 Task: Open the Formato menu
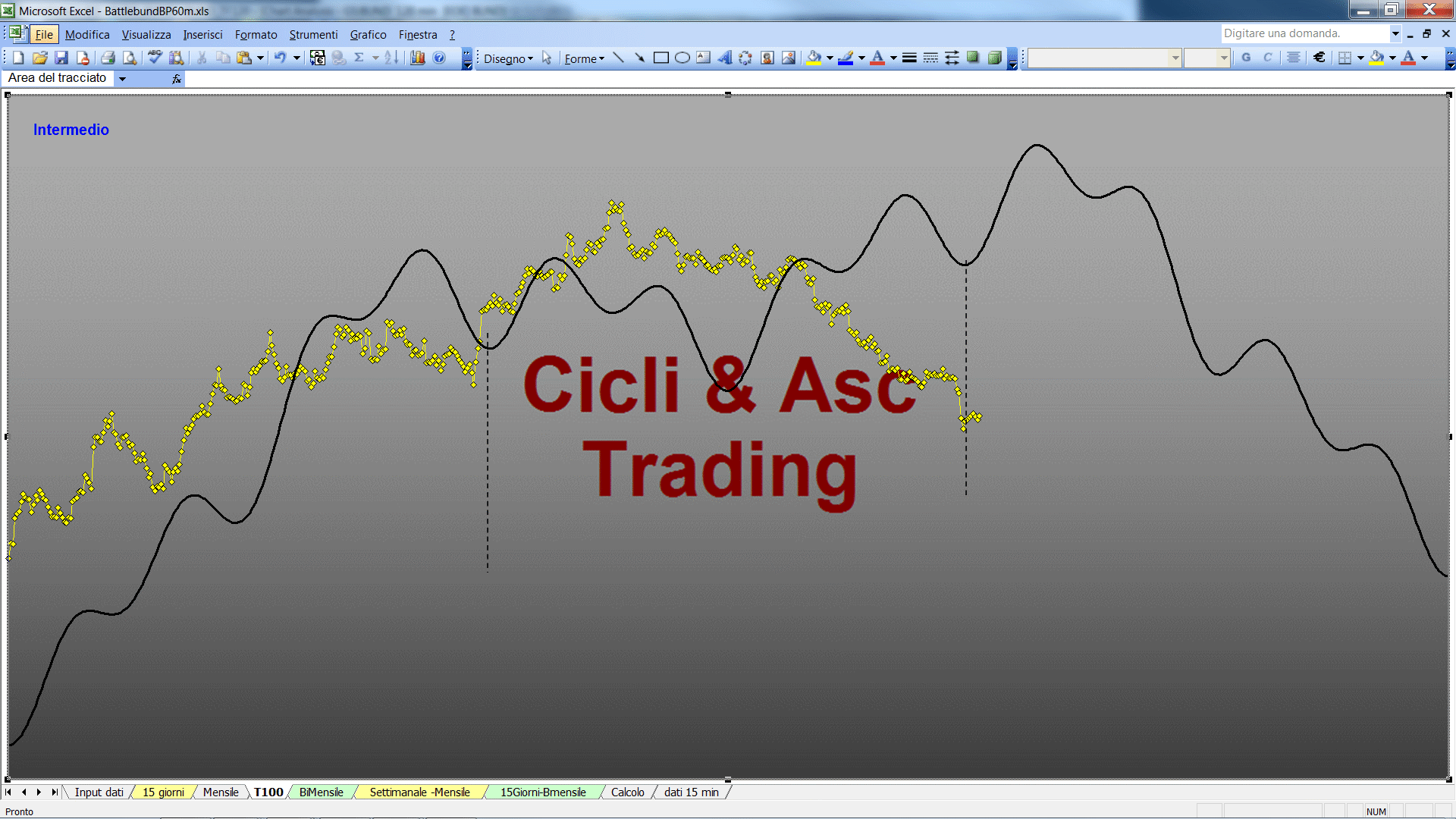[x=256, y=34]
